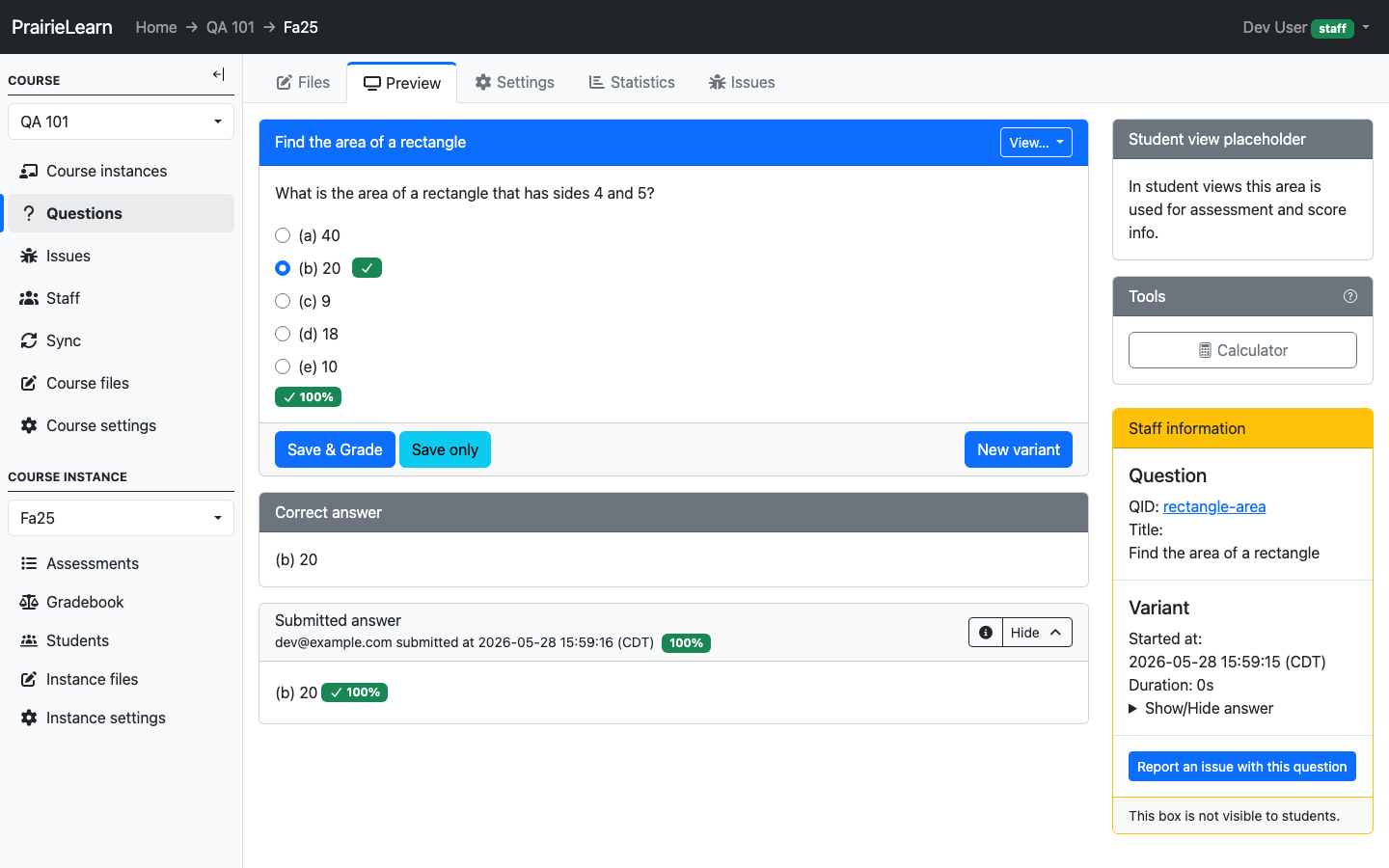The height and width of the screenshot is (868, 1389).
Task: Click the Tools help question icon
Action: pos(1350,296)
